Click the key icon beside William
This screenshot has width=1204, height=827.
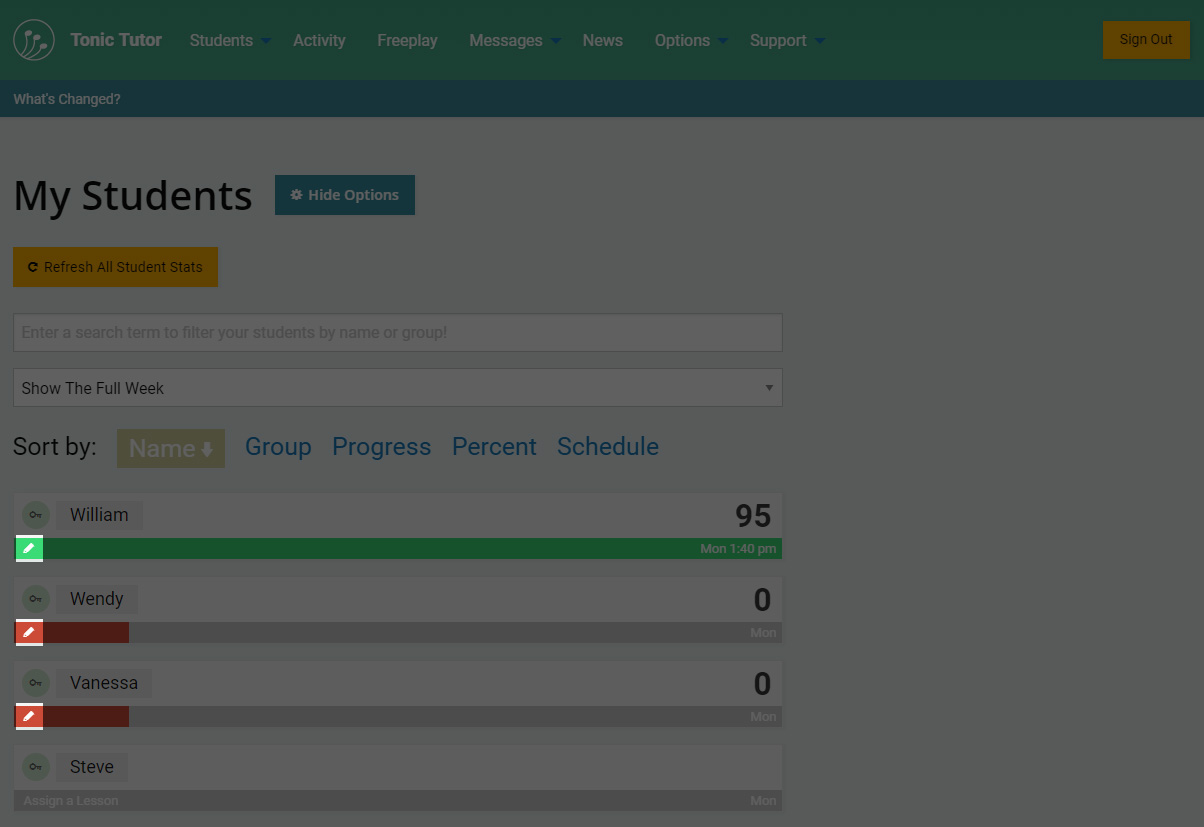[36, 515]
